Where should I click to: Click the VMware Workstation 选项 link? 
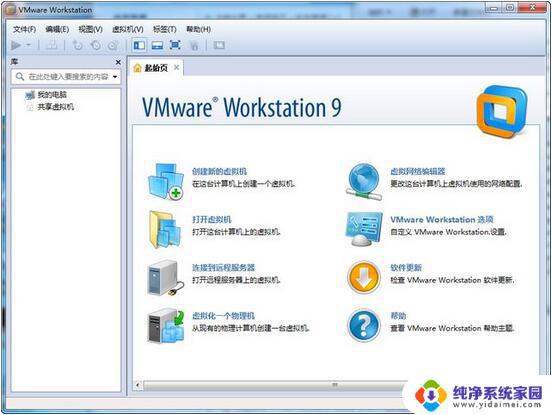coord(442,220)
